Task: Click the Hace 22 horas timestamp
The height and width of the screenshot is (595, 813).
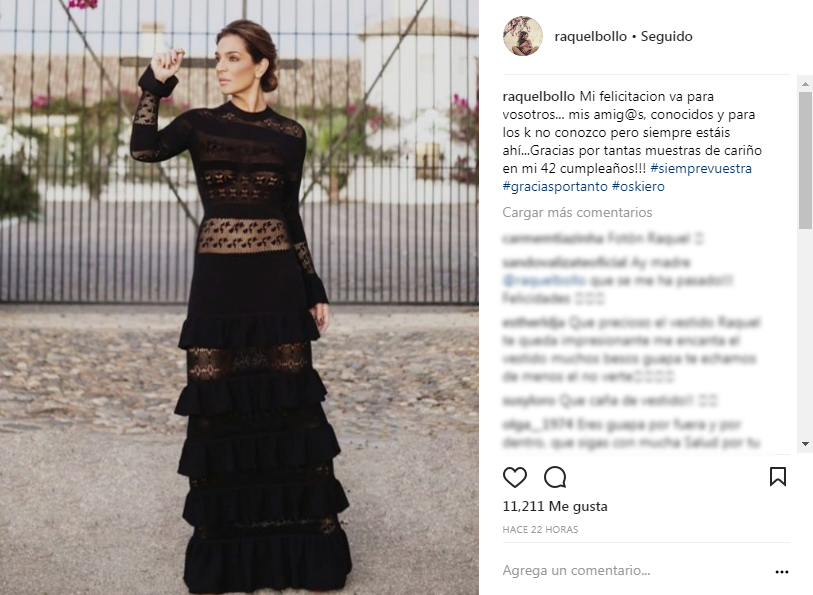Action: 540,530
